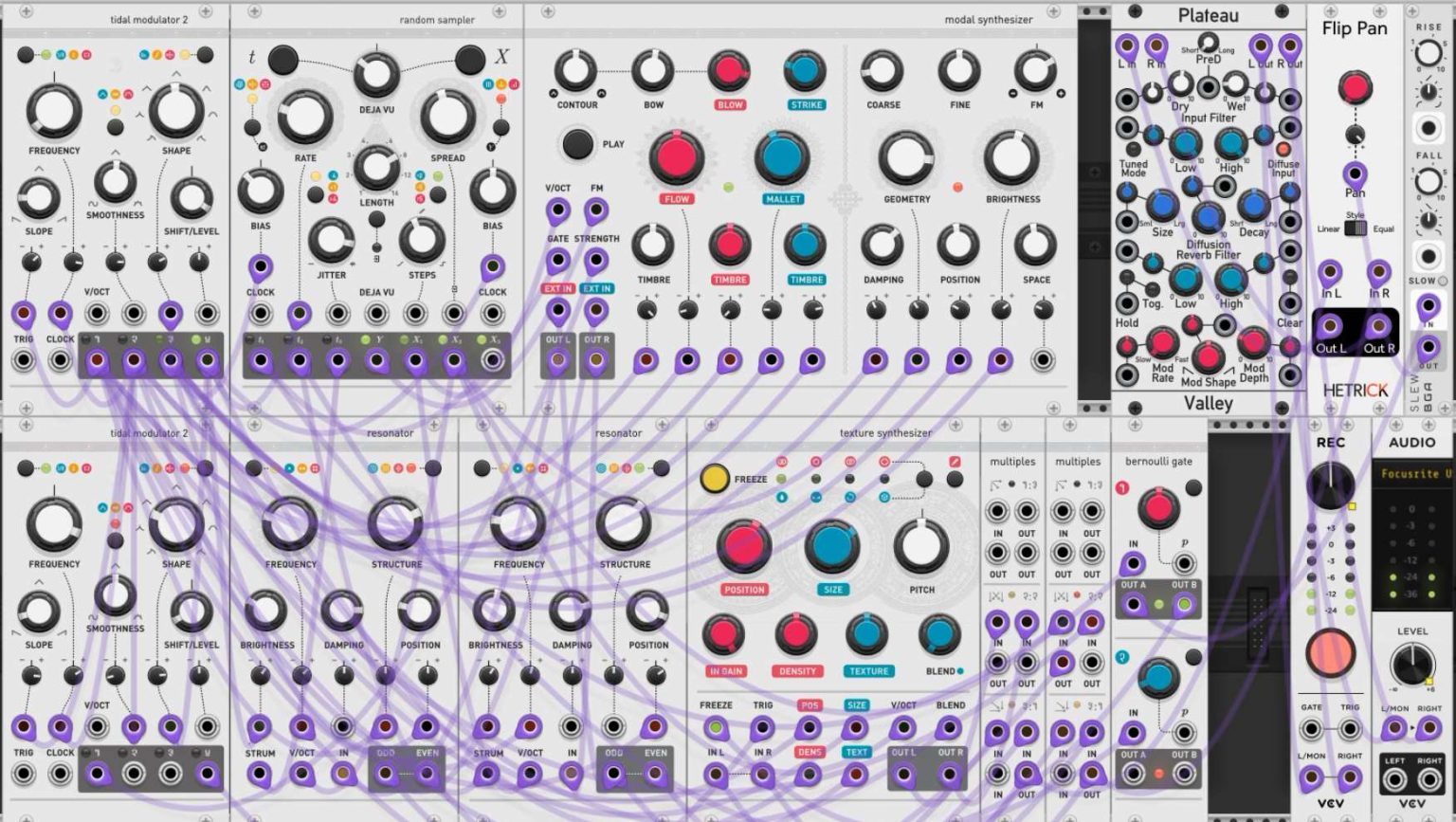Click the SPREAD knob on random sampler

447,117
